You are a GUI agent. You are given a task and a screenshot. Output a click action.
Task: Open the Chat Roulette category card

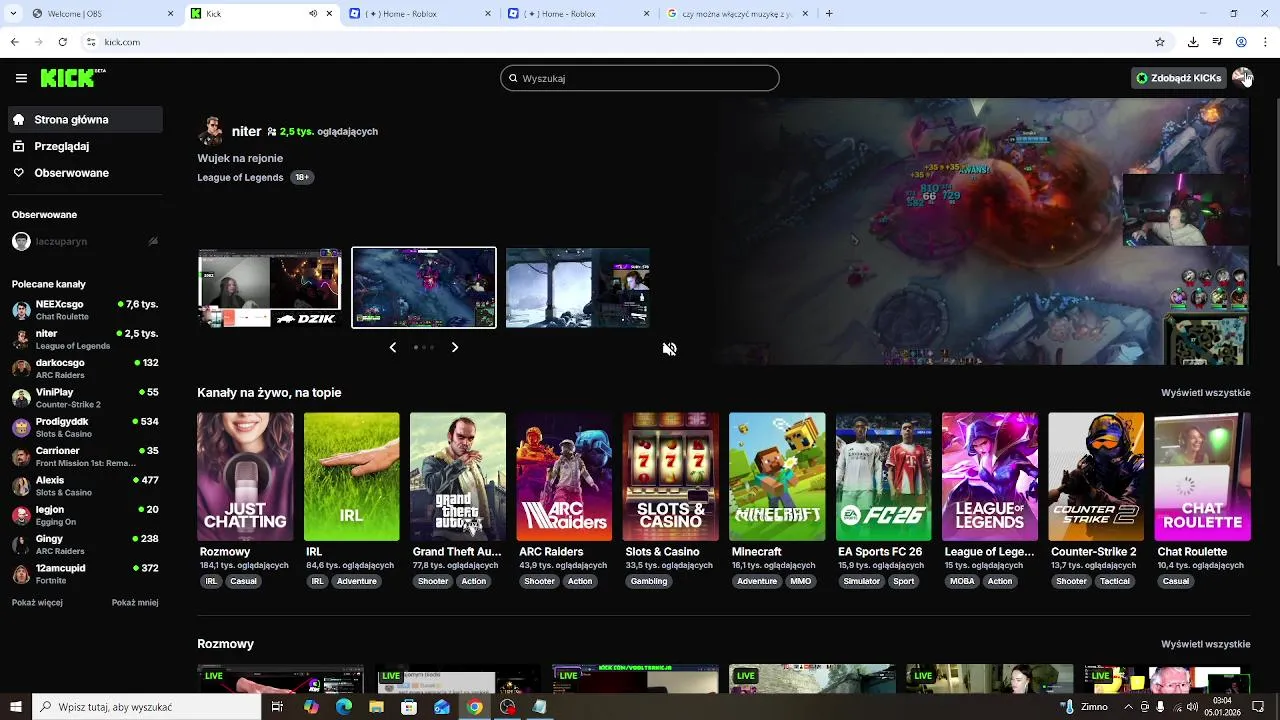1203,477
